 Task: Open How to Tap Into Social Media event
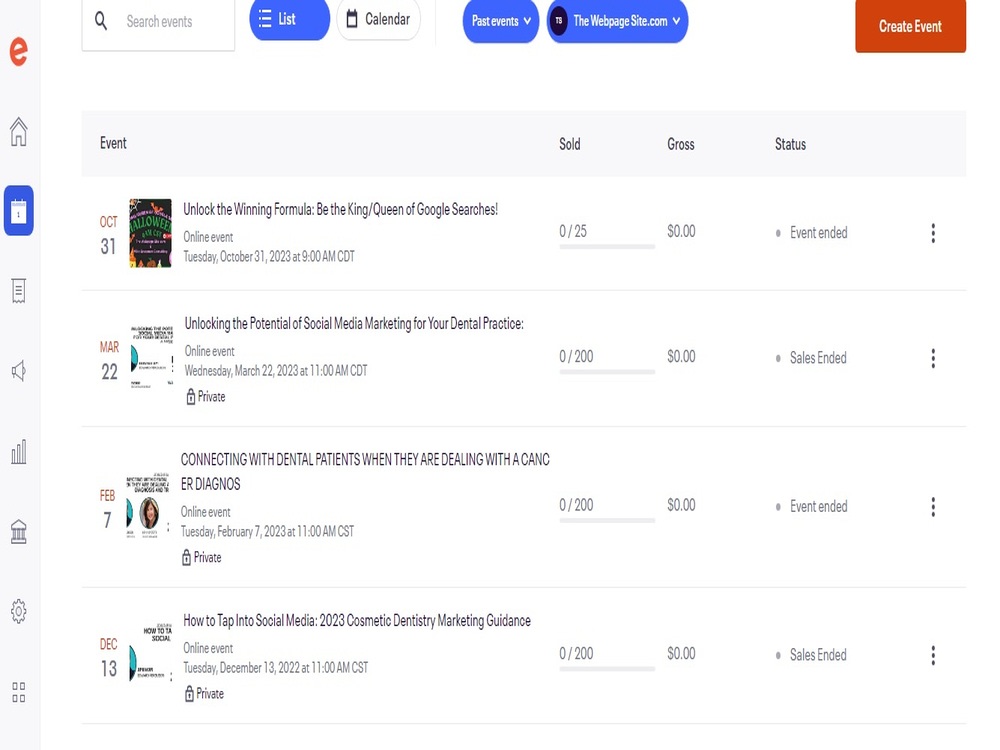357,621
